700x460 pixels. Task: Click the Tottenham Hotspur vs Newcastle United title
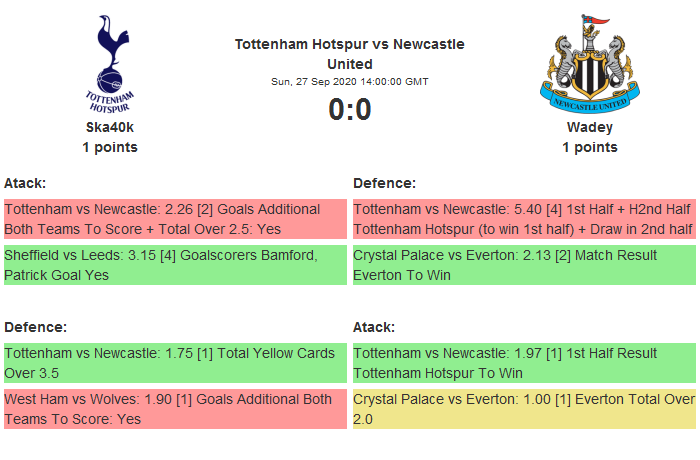(x=350, y=54)
